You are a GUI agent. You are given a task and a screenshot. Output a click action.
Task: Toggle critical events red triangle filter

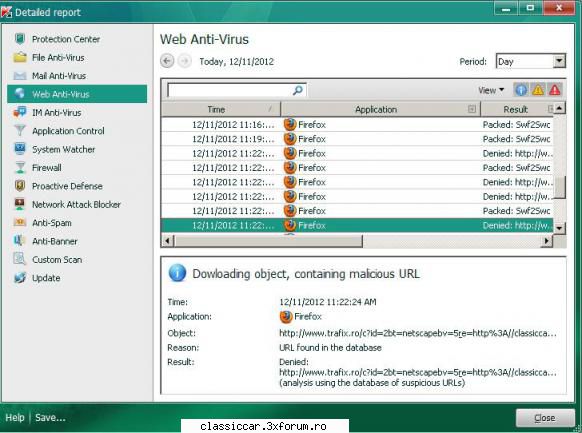click(x=555, y=90)
